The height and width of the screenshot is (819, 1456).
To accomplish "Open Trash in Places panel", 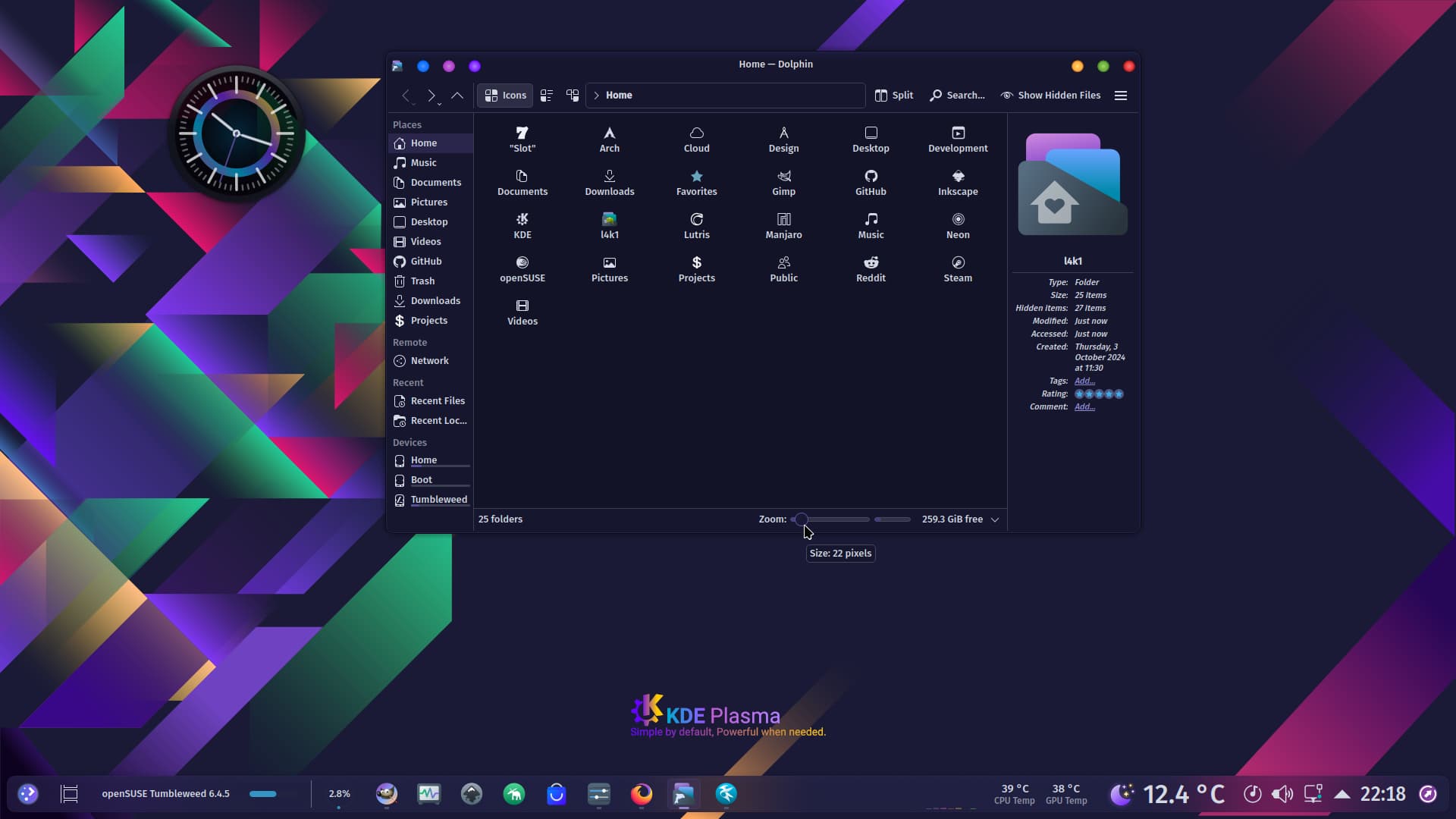I will click(x=422, y=281).
